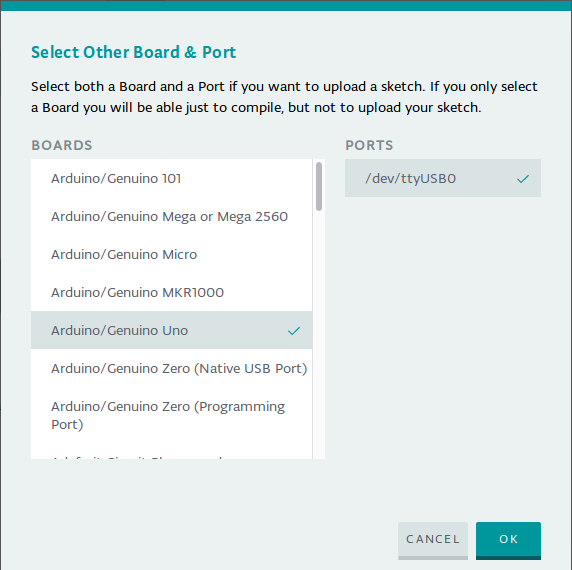Click the checkmark next to Arduino/Genuino Uno

coord(294,331)
